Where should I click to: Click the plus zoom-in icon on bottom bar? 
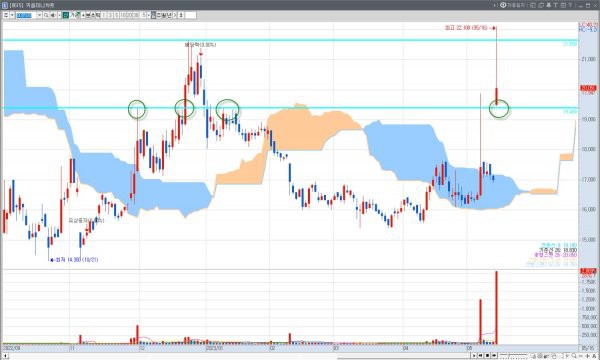[x=588, y=355]
